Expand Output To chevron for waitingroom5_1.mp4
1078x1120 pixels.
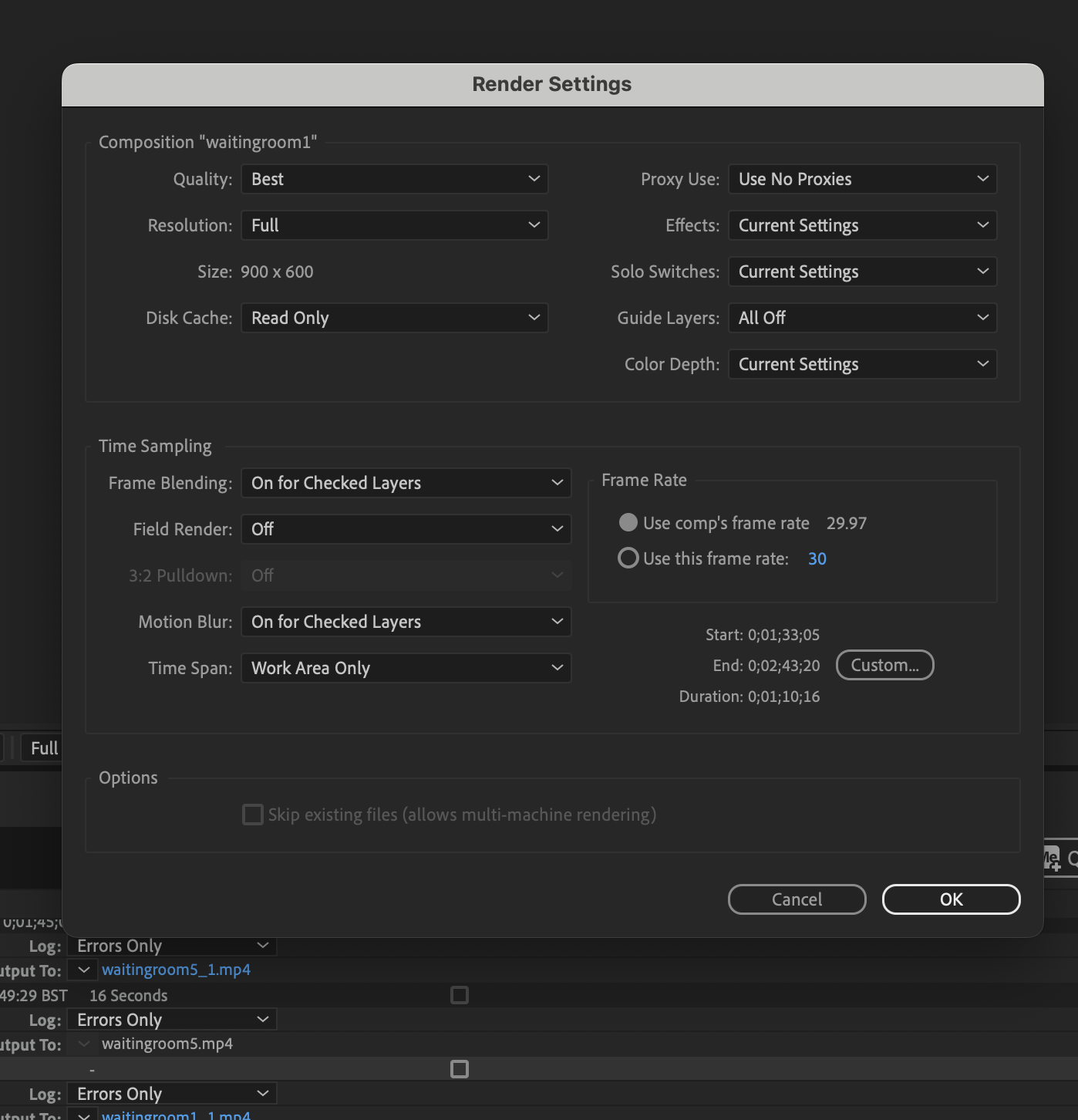click(x=83, y=970)
